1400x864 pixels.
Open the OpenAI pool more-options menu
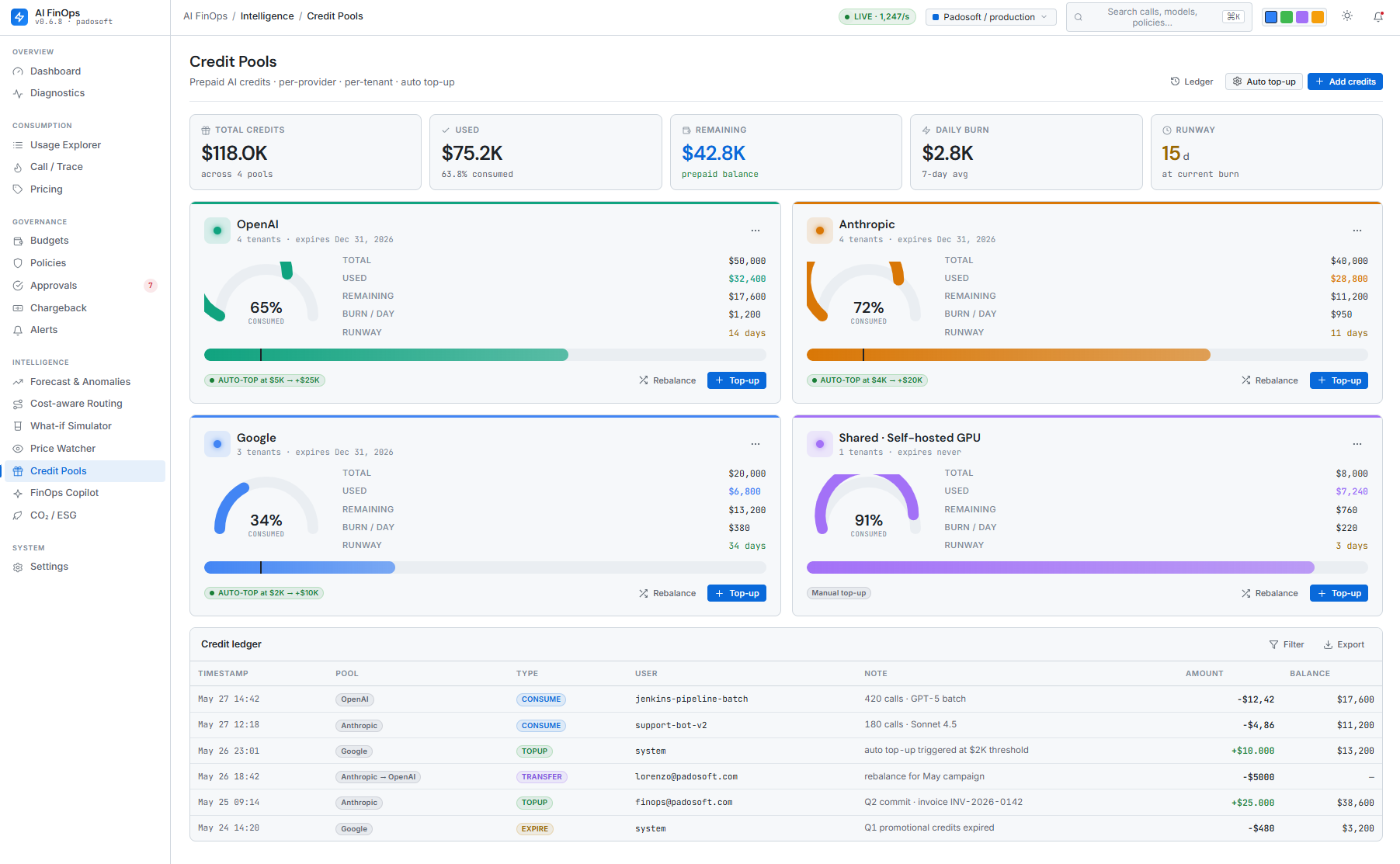[756, 231]
